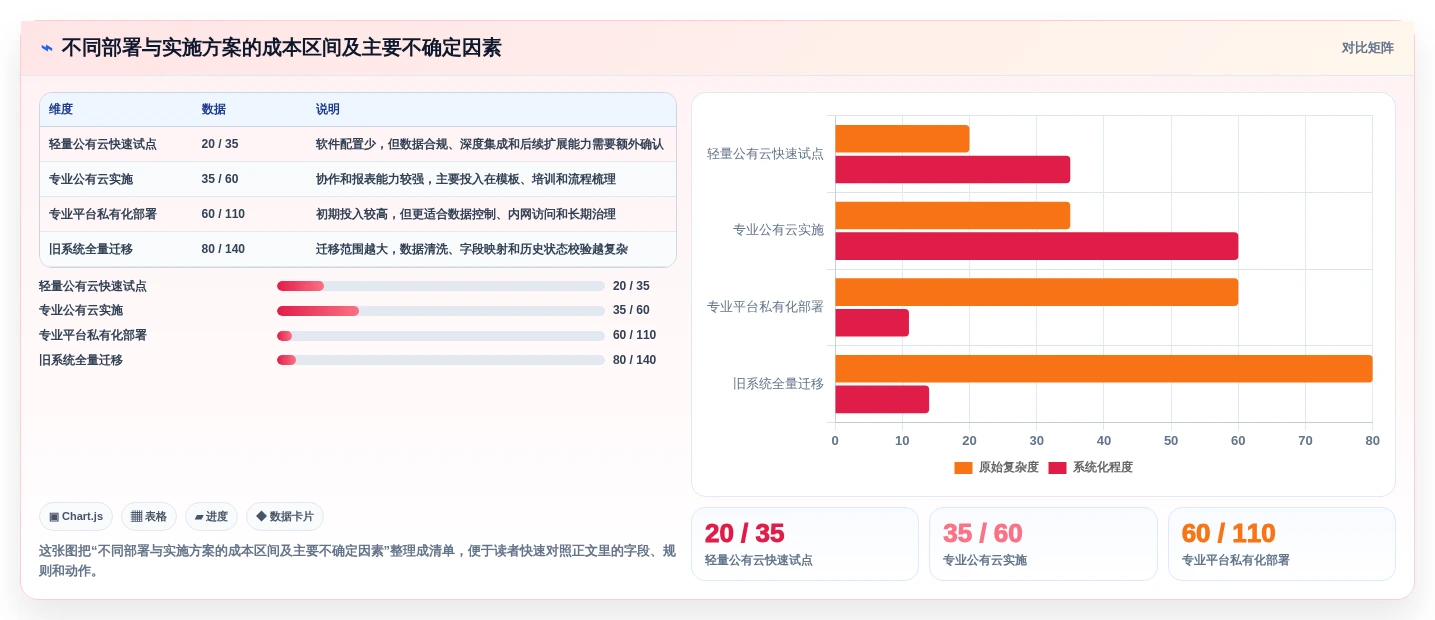Click the 旧系统全量迁移 chart axis label
1435x620 pixels.
(778, 384)
